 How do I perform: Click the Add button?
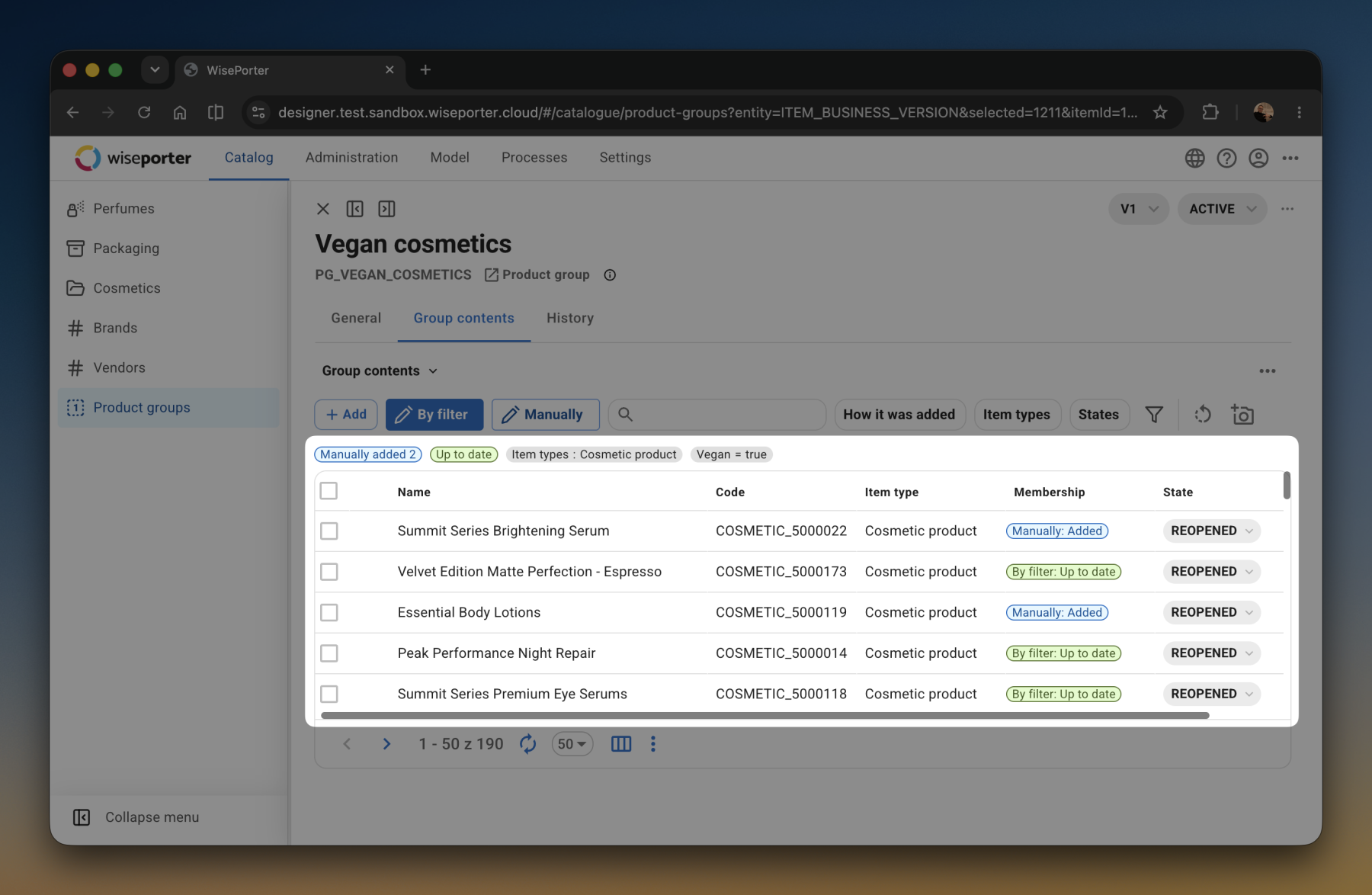(346, 415)
